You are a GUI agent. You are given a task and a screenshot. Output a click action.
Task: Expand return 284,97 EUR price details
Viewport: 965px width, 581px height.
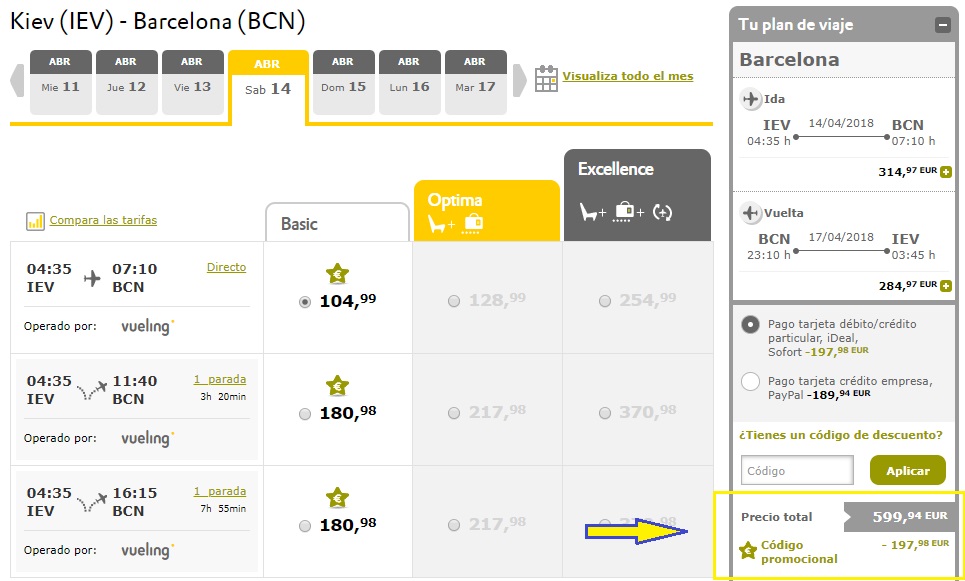pyautogui.click(x=946, y=285)
